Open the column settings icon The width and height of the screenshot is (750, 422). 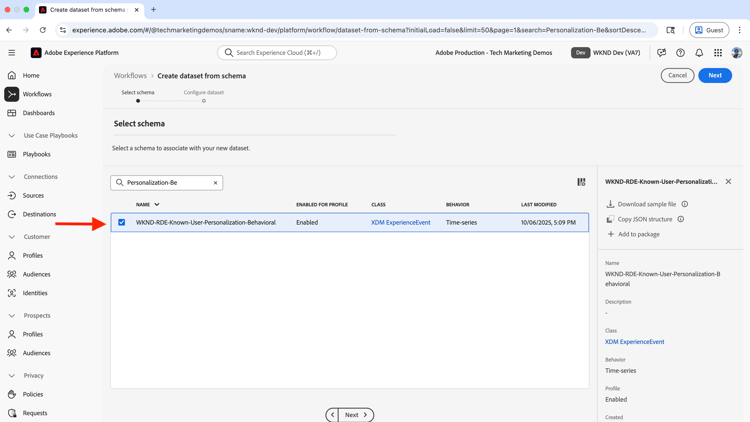(581, 182)
